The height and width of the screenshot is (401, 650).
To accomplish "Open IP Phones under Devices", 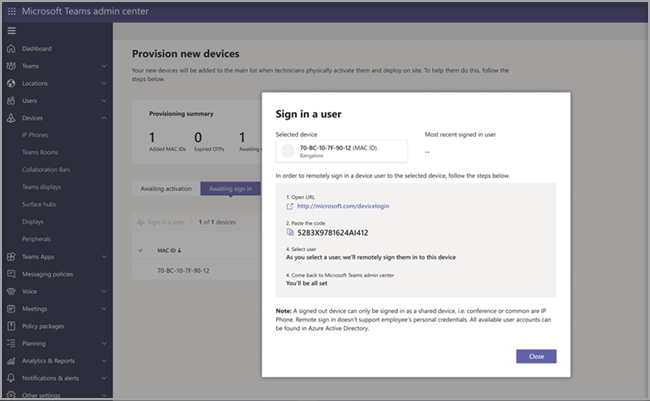I will [35, 135].
